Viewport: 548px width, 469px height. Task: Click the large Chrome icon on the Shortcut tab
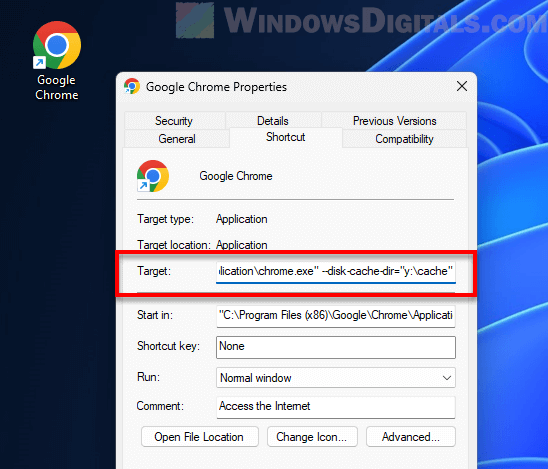(x=153, y=176)
